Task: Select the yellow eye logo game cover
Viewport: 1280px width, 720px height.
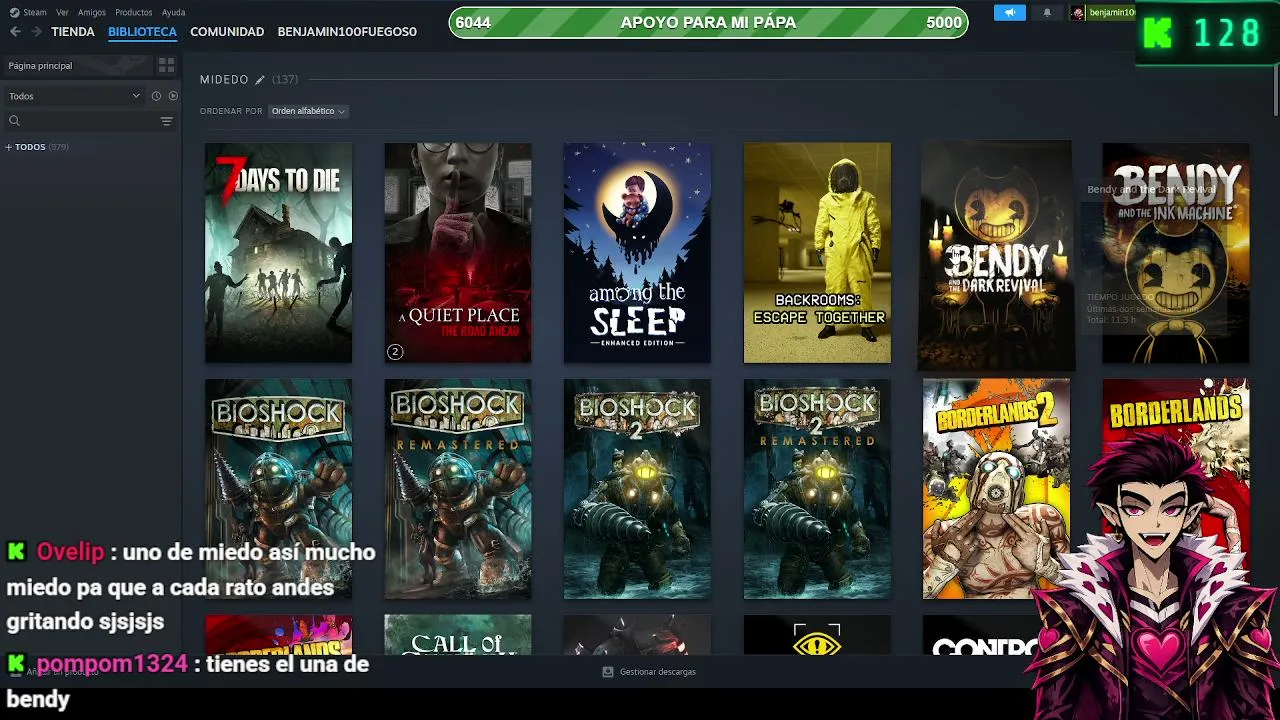Action: tap(817, 635)
